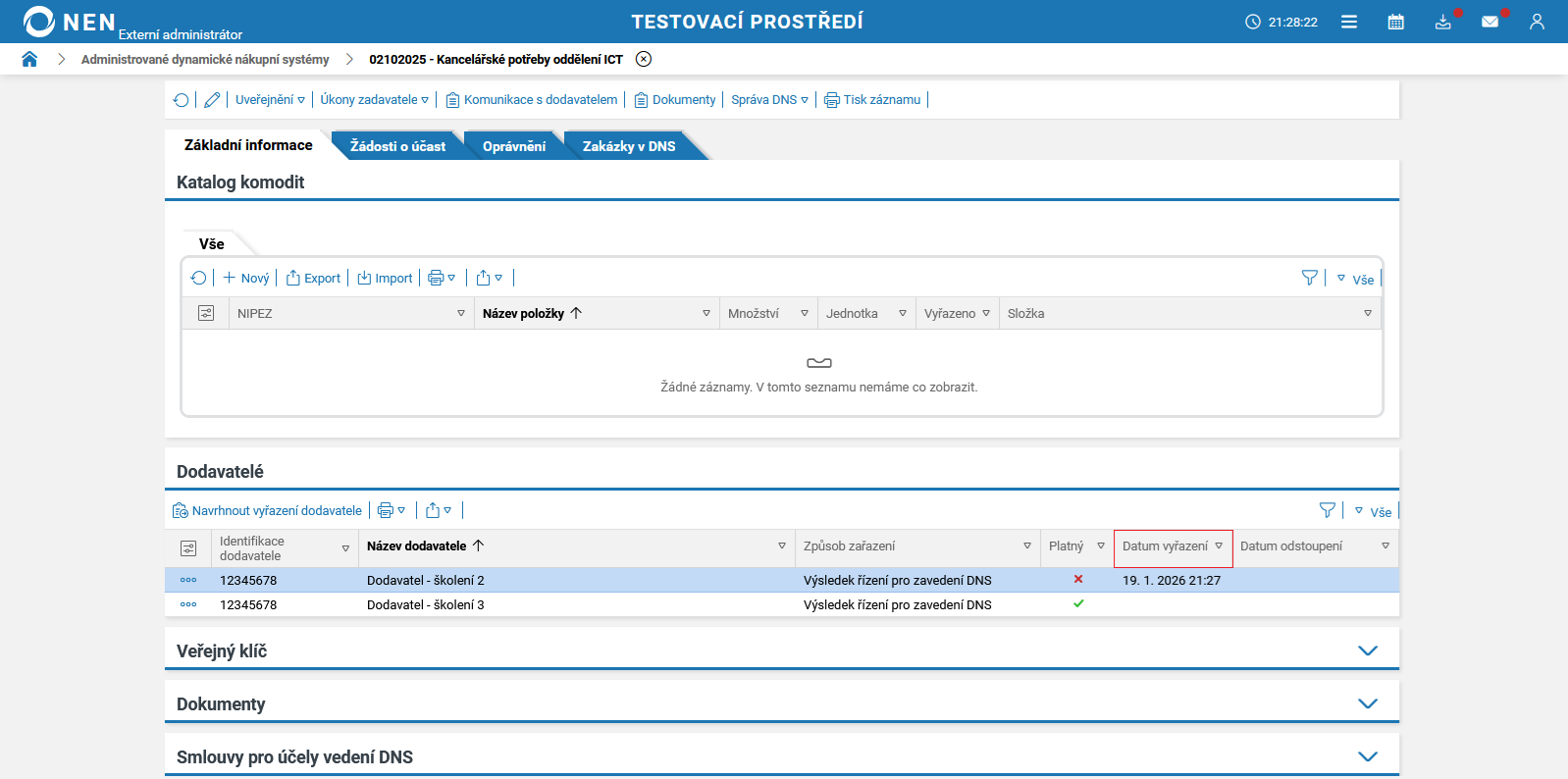1568x779 pixels.
Task: Open the Správa DNS dropdown menu
Action: pos(769,100)
